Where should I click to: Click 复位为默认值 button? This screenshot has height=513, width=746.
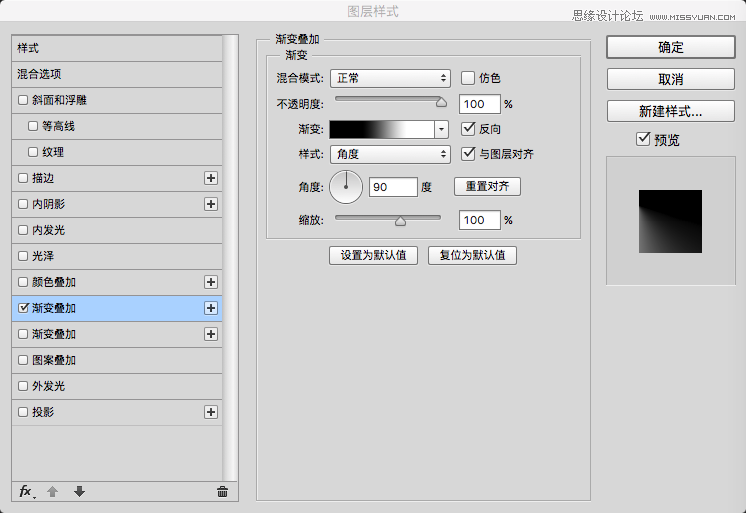pyautogui.click(x=472, y=255)
